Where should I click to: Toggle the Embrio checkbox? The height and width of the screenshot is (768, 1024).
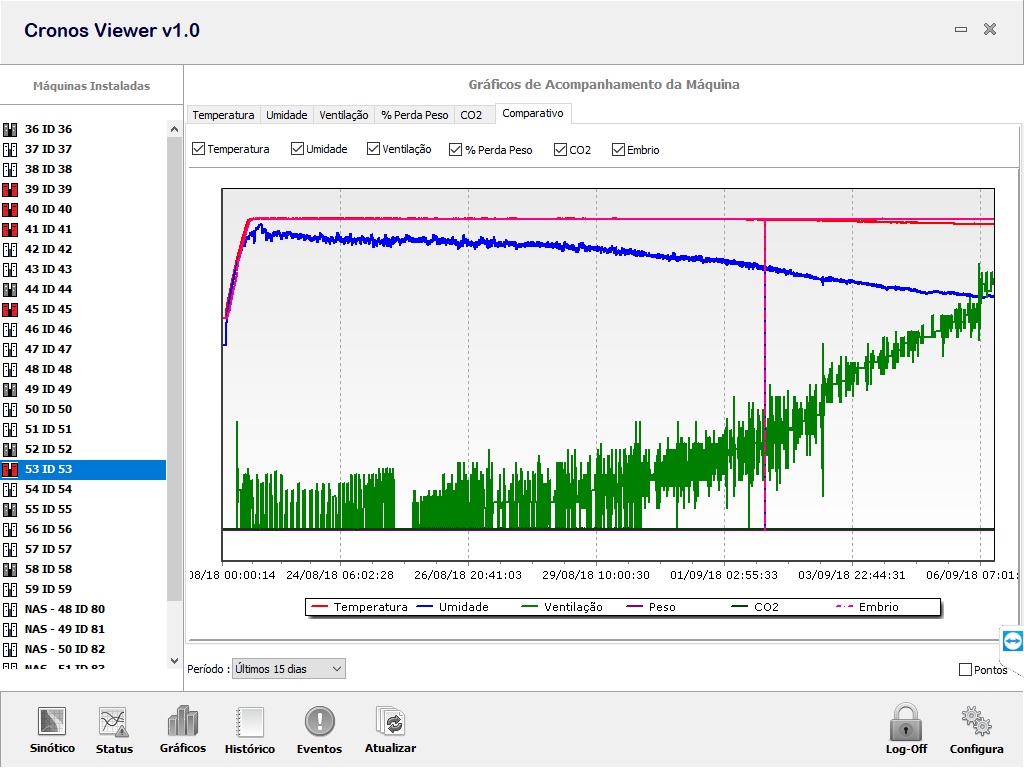point(618,150)
